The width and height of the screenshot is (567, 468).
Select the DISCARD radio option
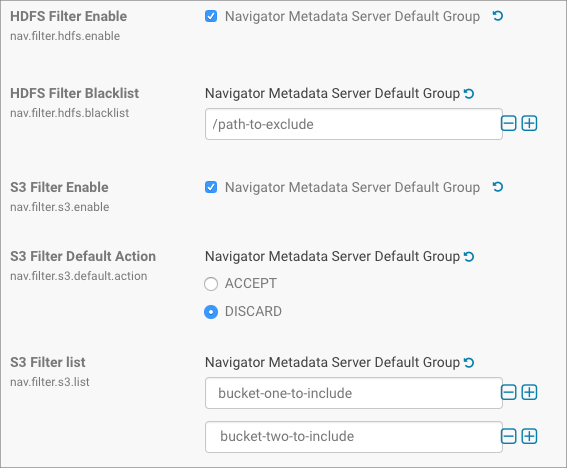tap(211, 312)
